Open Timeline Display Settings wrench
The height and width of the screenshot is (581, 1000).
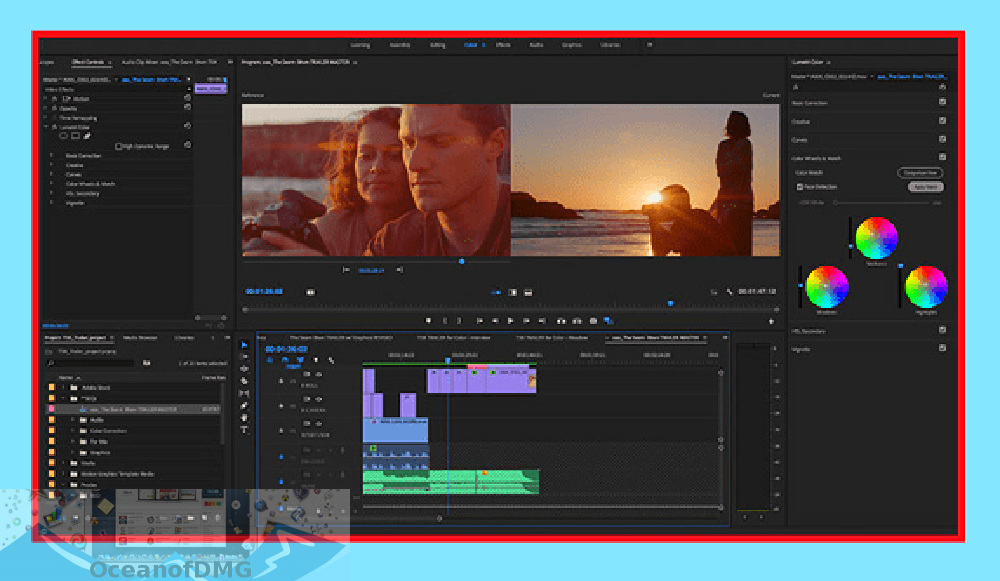click(330, 360)
